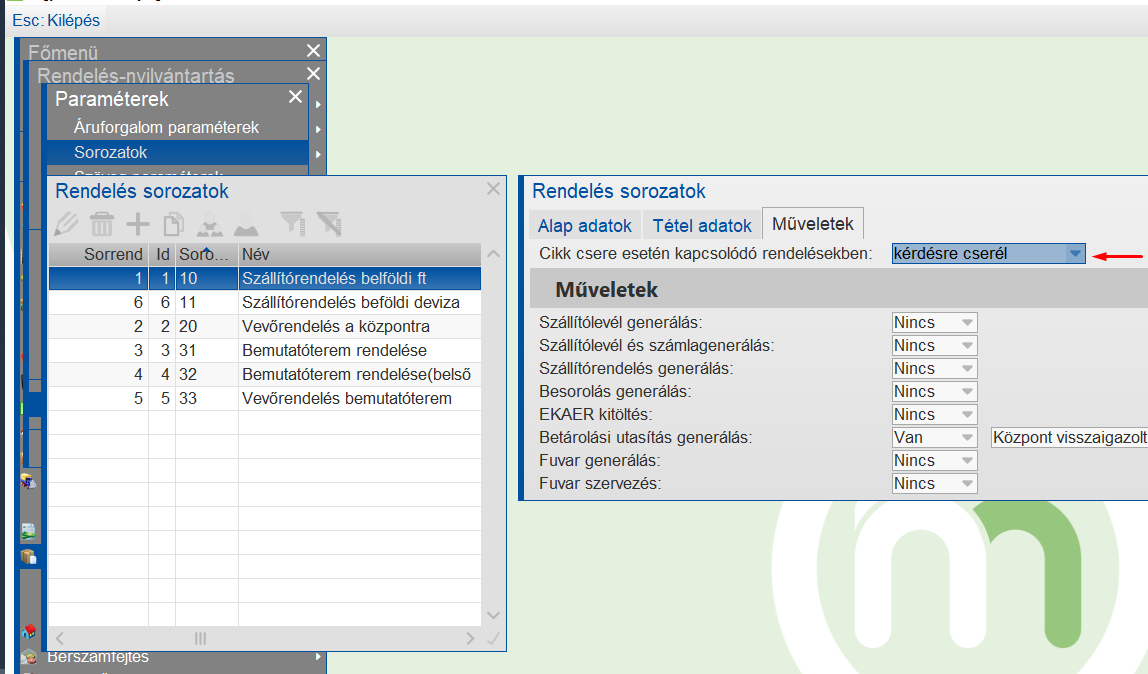This screenshot has width=1148, height=674.
Task: Switch to the Alap adatok tab
Action: pyautogui.click(x=585, y=225)
